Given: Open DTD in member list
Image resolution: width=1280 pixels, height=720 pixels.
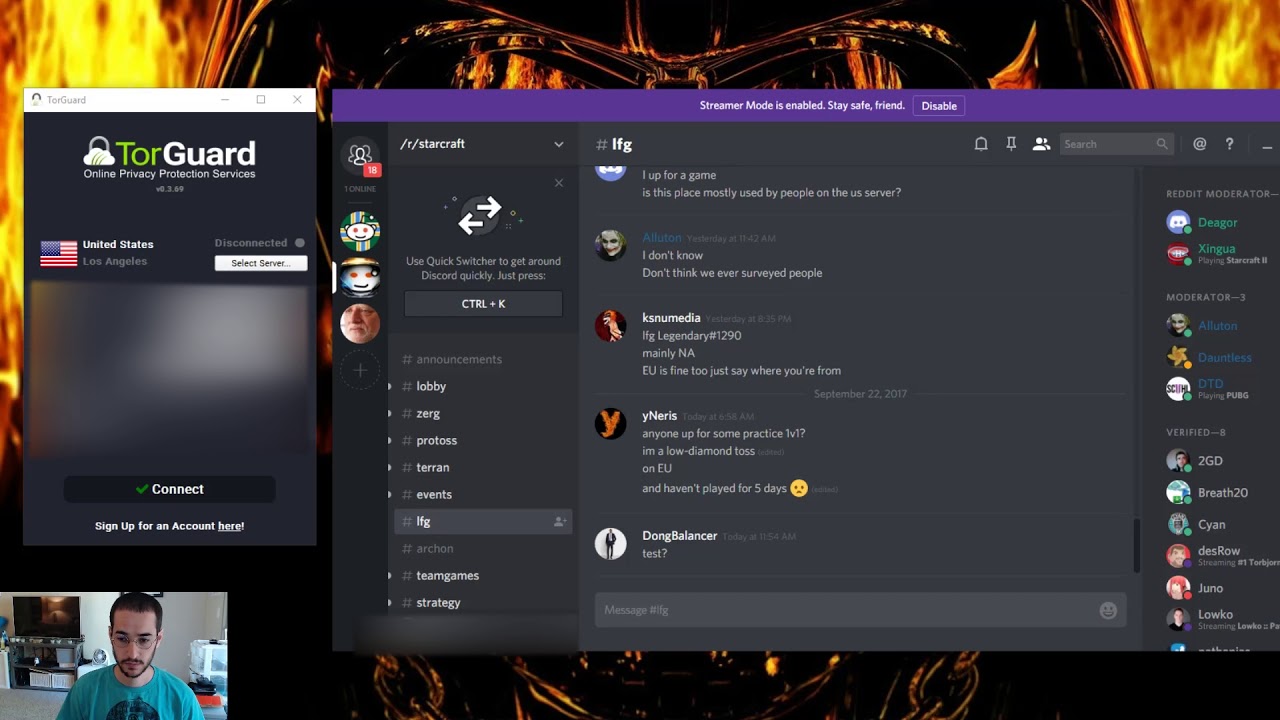Looking at the screenshot, I should 1222,389.
